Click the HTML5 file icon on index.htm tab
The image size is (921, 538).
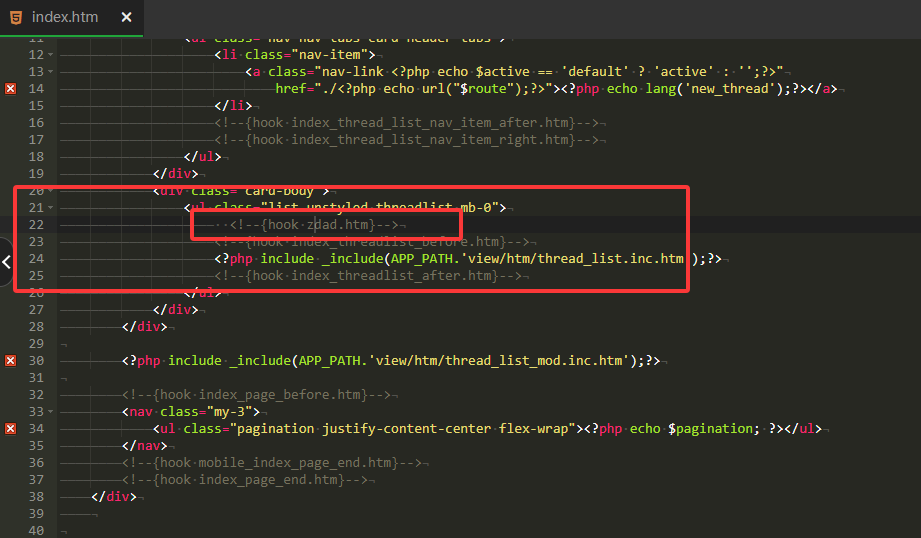17,17
